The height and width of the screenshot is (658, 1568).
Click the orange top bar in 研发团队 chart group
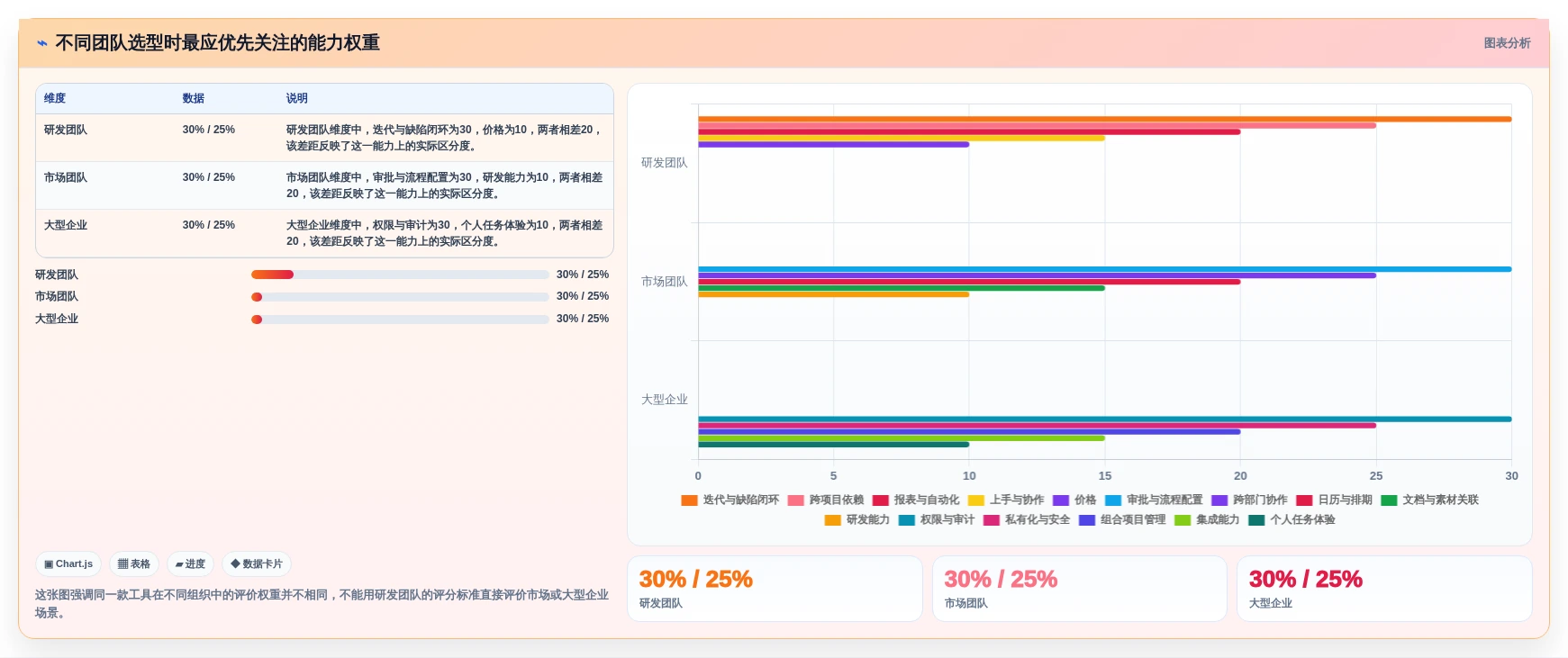point(1104,119)
